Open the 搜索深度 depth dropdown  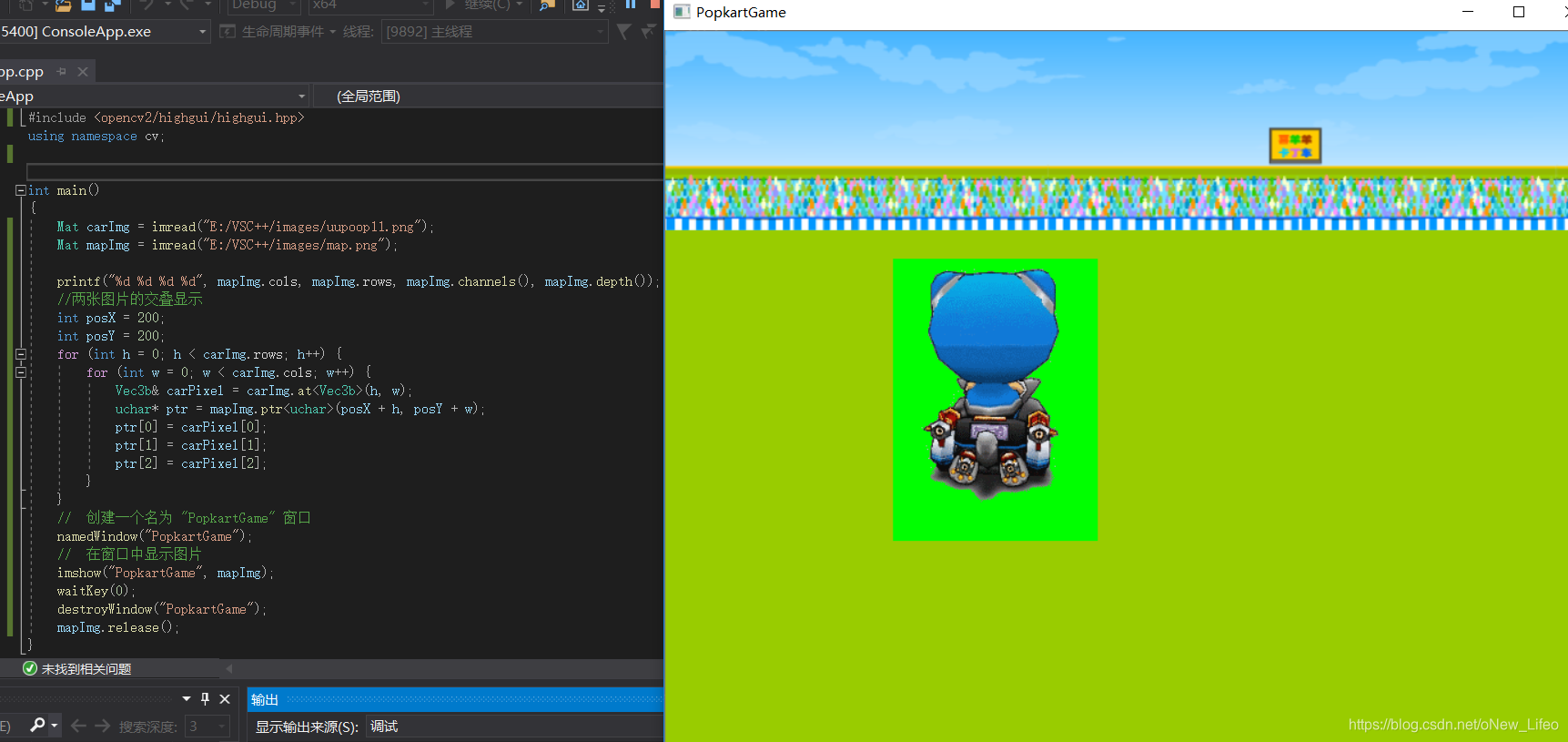(207, 727)
